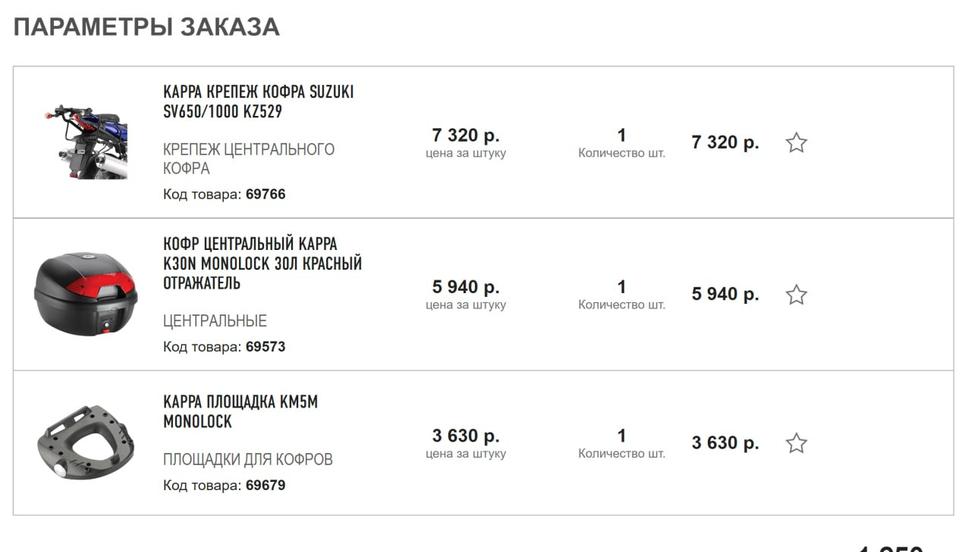
Task: Select quantity 1 for the KZ529 mount
Action: [x=622, y=135]
